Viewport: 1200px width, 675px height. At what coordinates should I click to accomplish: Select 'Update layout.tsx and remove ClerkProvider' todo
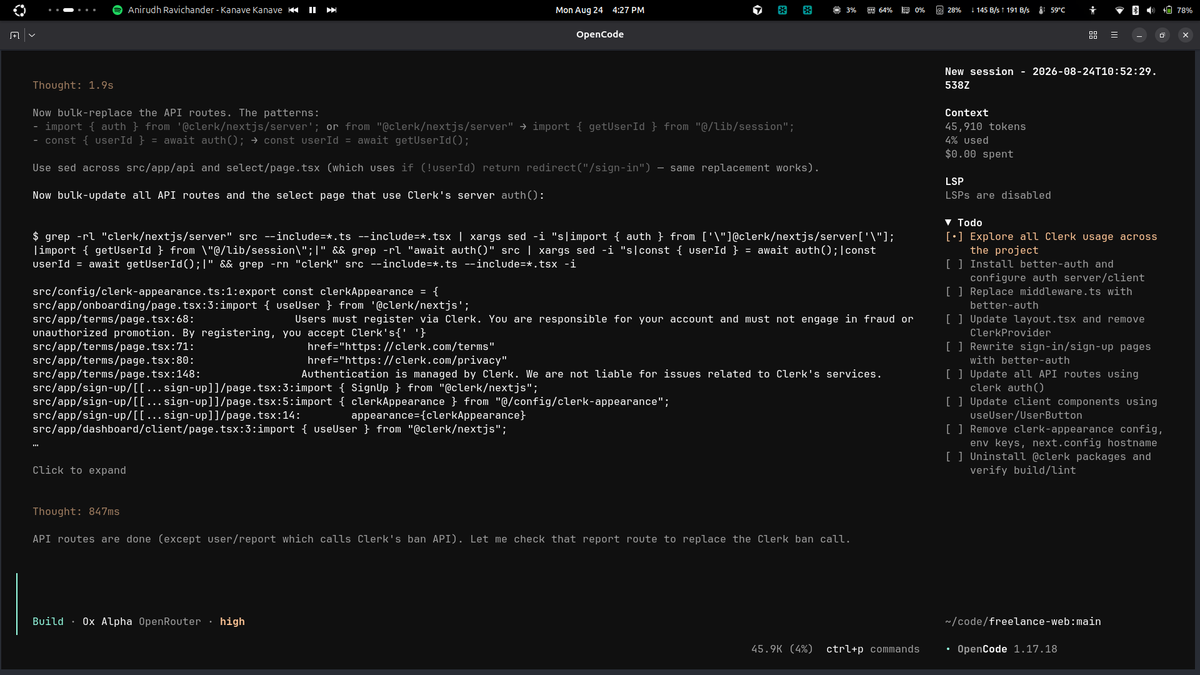click(x=1044, y=326)
